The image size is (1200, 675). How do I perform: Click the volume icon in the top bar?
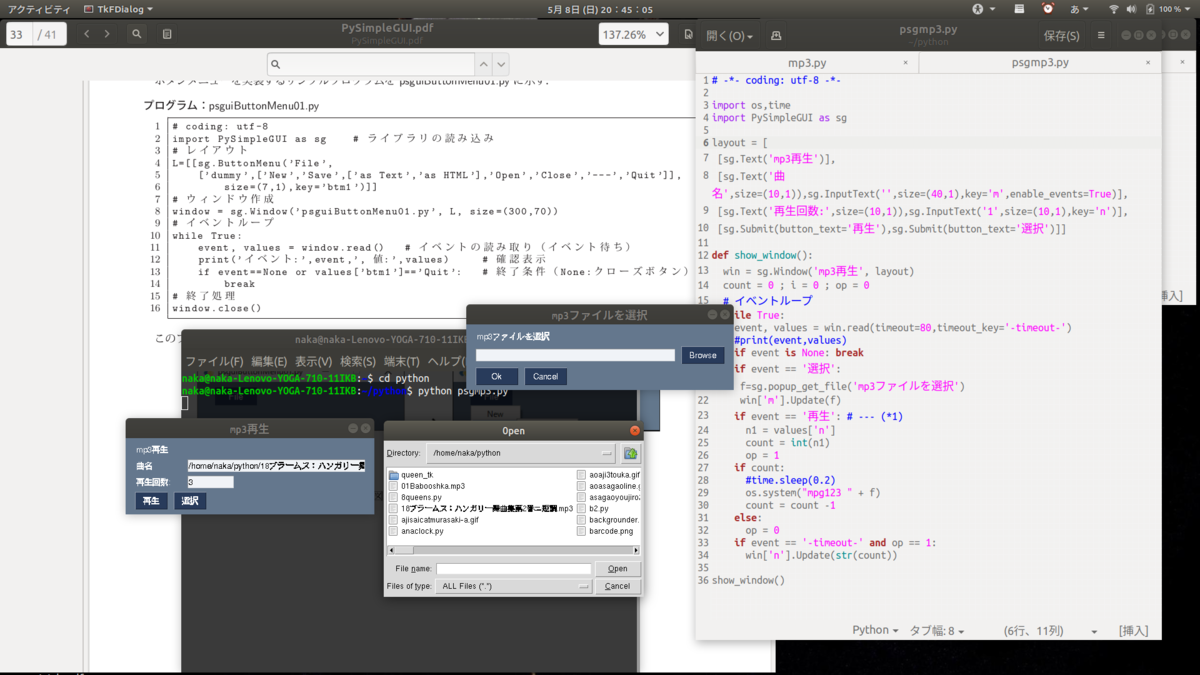(1131, 8)
